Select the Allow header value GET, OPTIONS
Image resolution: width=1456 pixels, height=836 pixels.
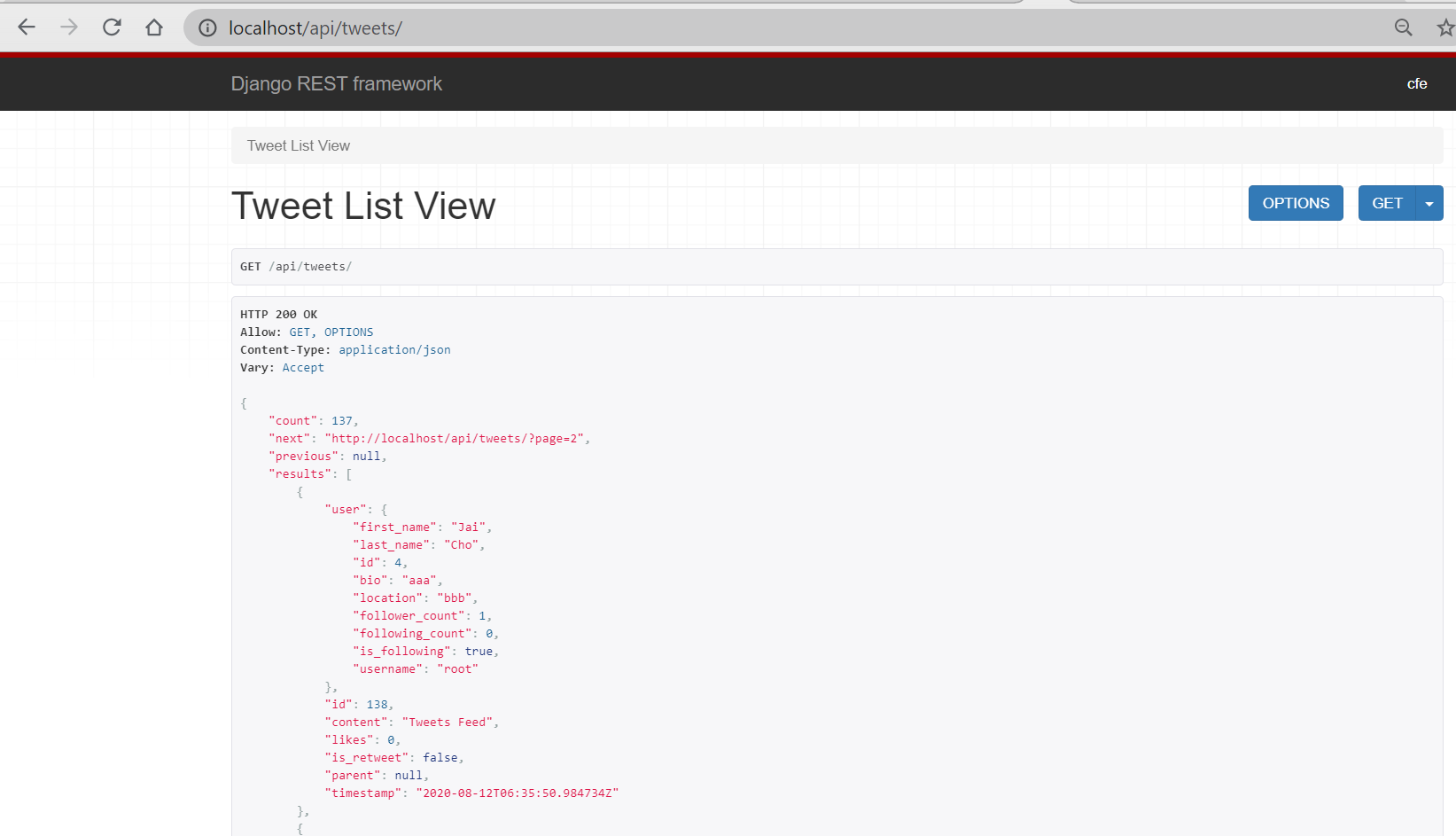[x=331, y=332]
